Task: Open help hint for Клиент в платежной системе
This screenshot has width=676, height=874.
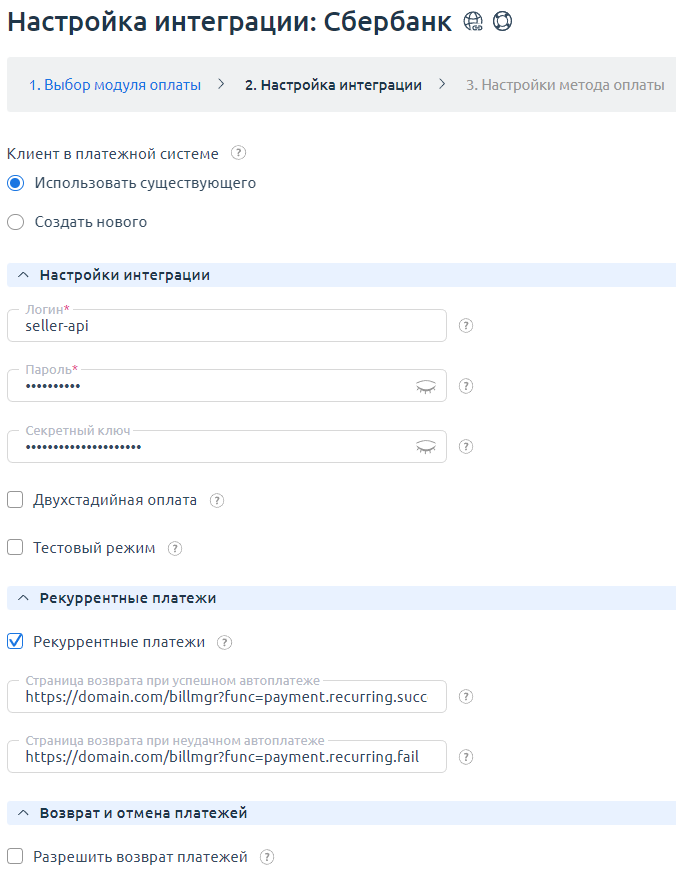Action: (x=238, y=153)
